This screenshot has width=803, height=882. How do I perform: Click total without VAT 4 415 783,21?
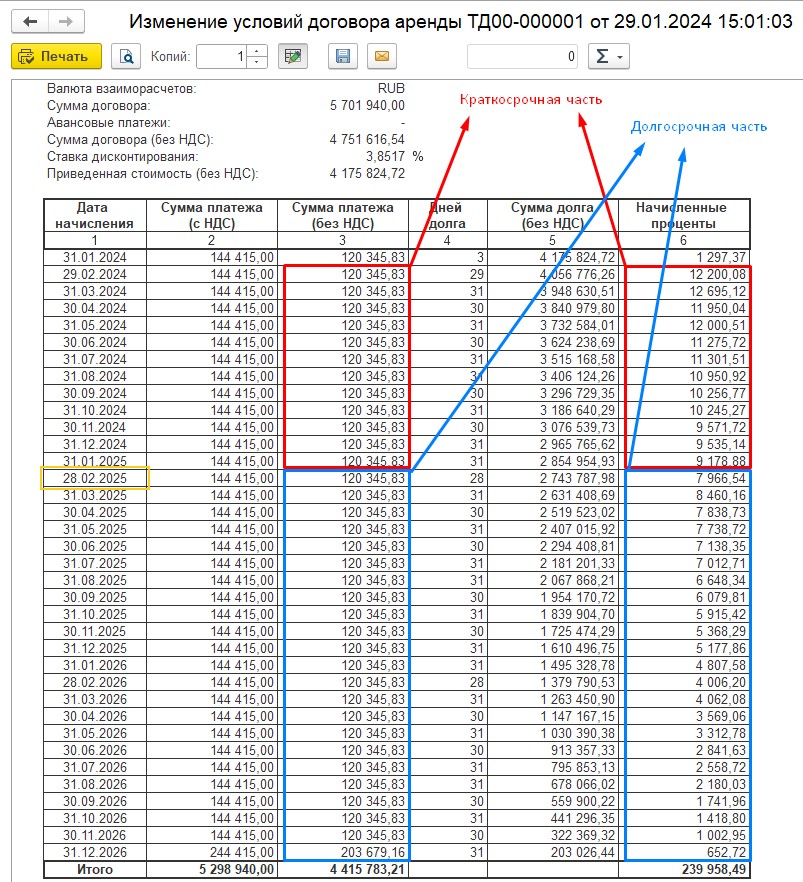[343, 870]
